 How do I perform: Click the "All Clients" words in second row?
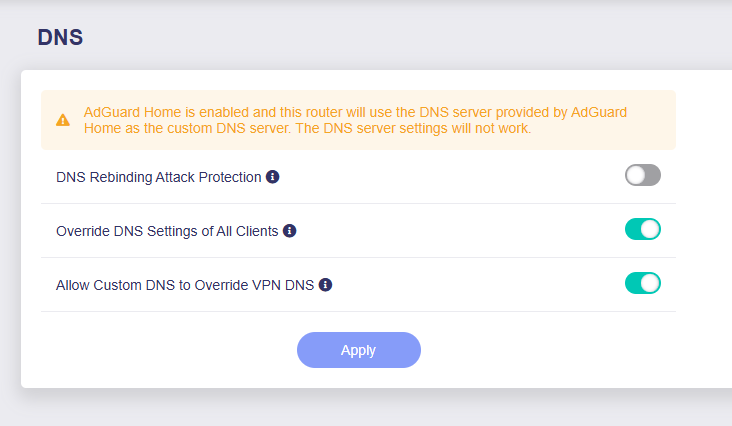point(243,231)
